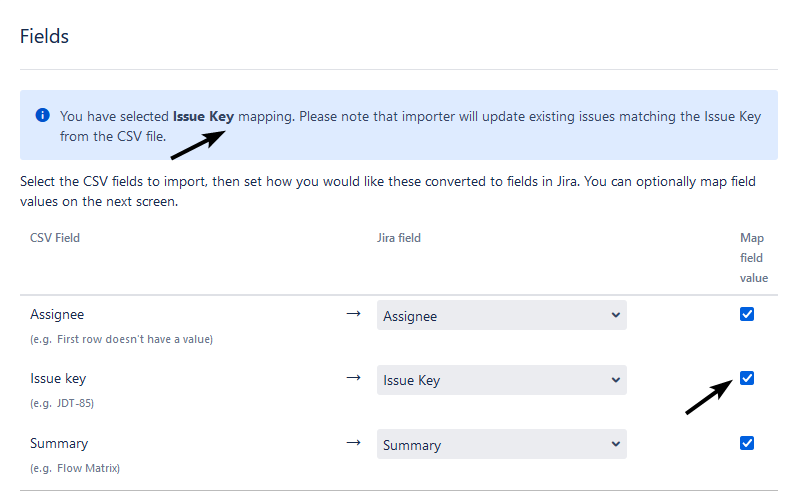The image size is (794, 503).
Task: Uncheck Map field value for Issue key
Action: click(x=746, y=378)
